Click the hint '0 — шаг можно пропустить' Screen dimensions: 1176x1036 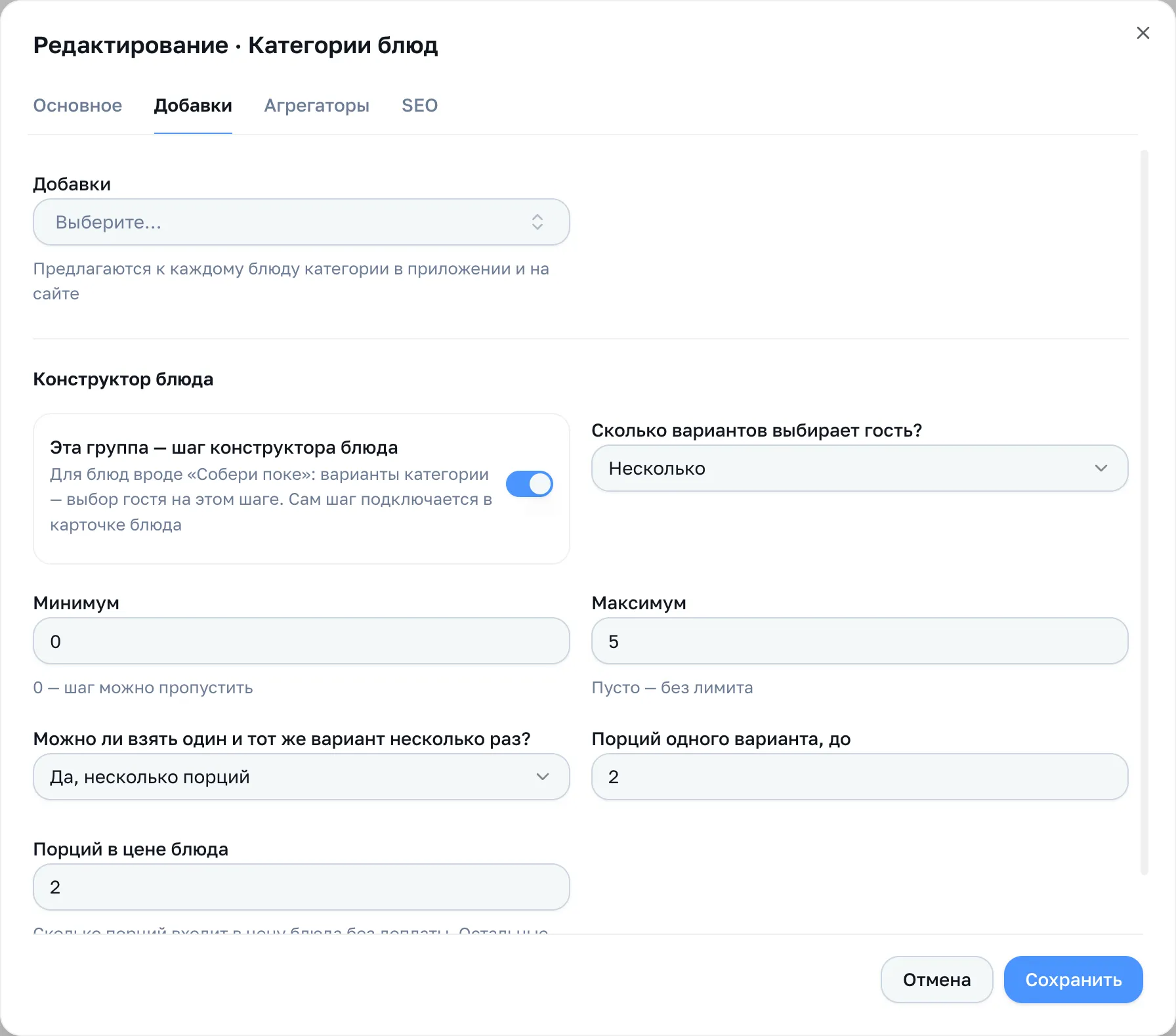(x=143, y=687)
